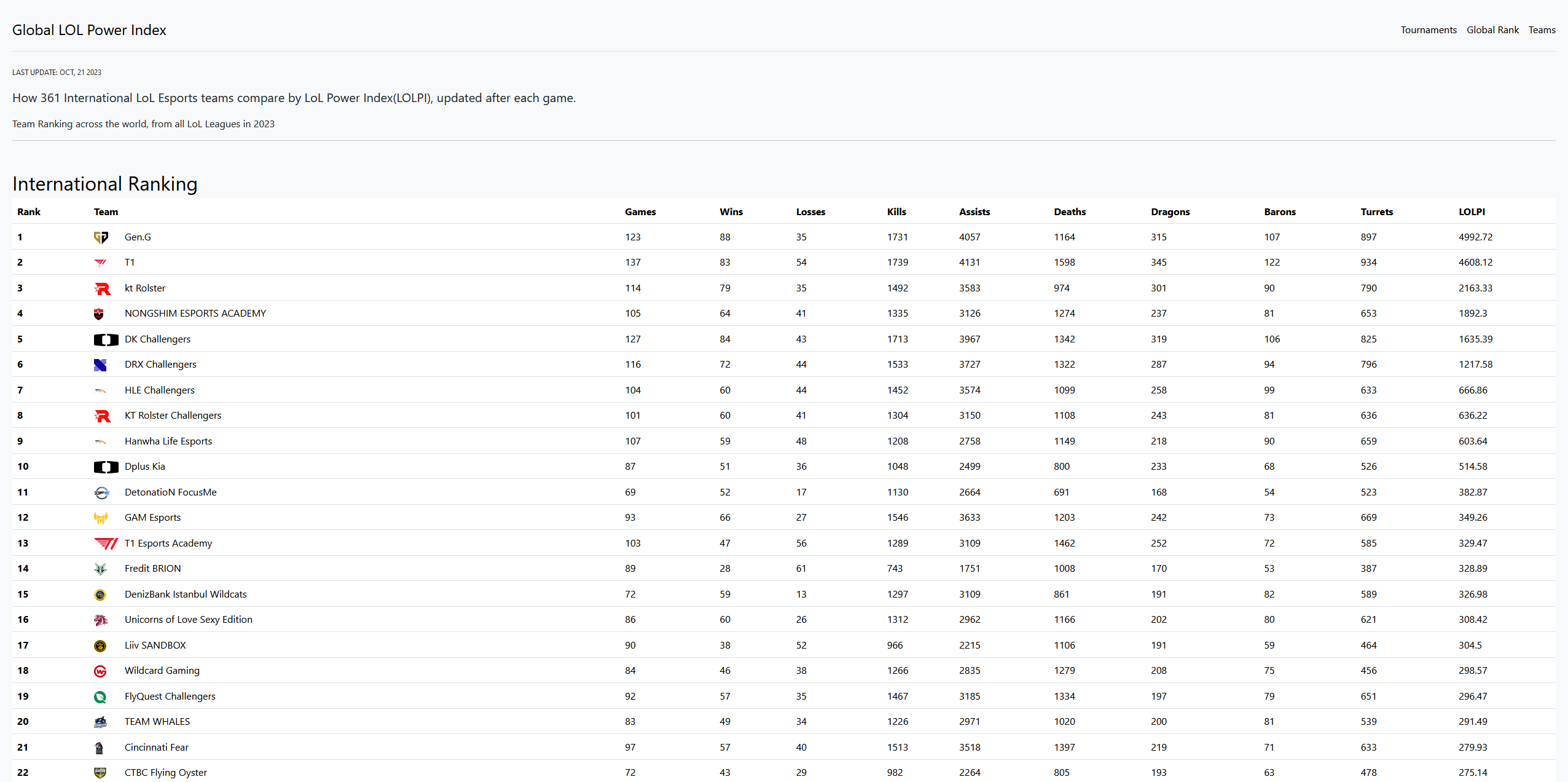
Task: Go to the Teams menu item
Action: tap(1542, 30)
